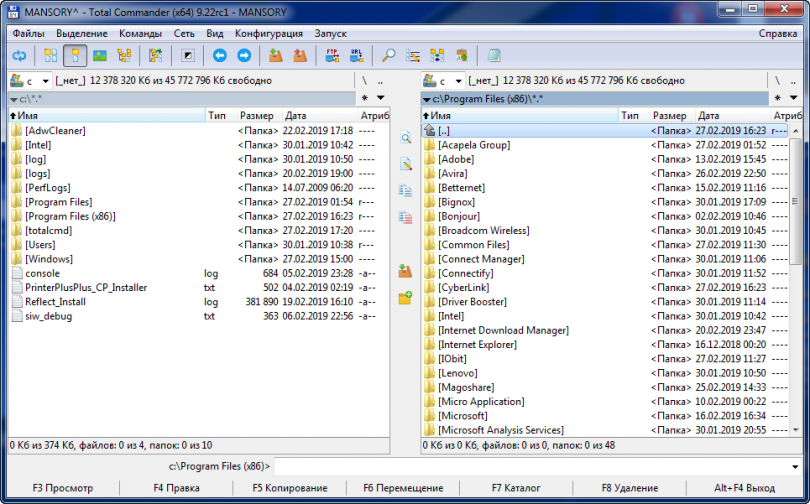Select the [..] parent entry in right panel
Image resolution: width=810 pixels, height=504 pixels.
(x=605, y=131)
